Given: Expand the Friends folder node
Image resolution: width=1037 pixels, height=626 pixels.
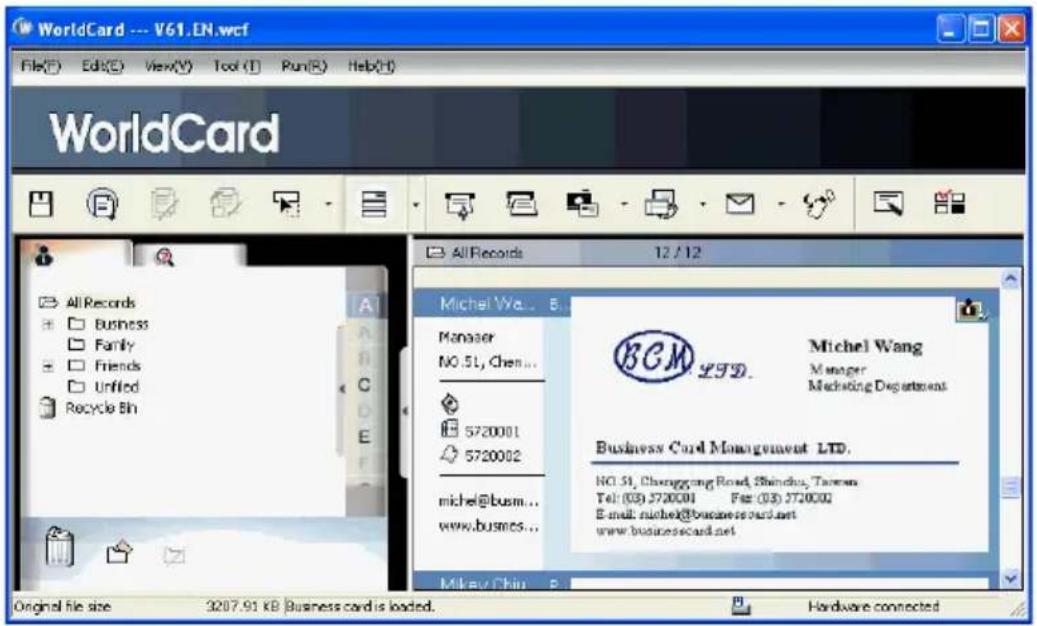Looking at the screenshot, I should coord(48,366).
